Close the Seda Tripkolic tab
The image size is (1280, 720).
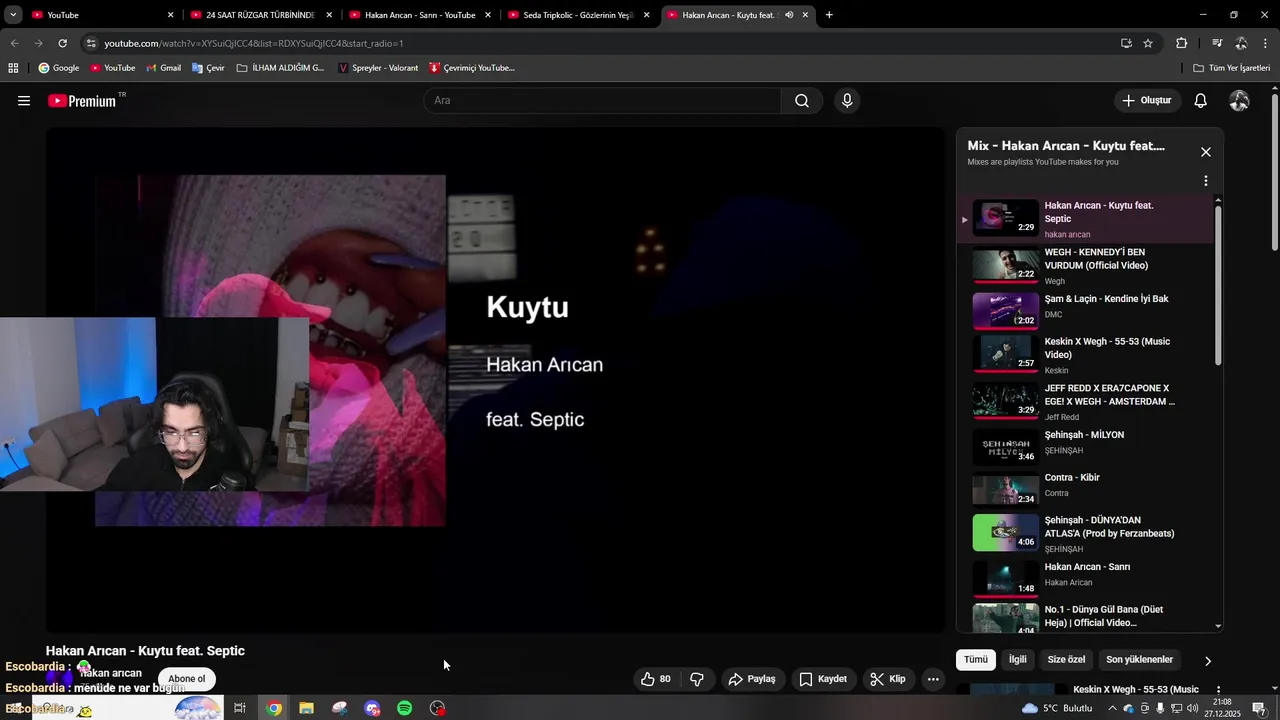tap(646, 15)
